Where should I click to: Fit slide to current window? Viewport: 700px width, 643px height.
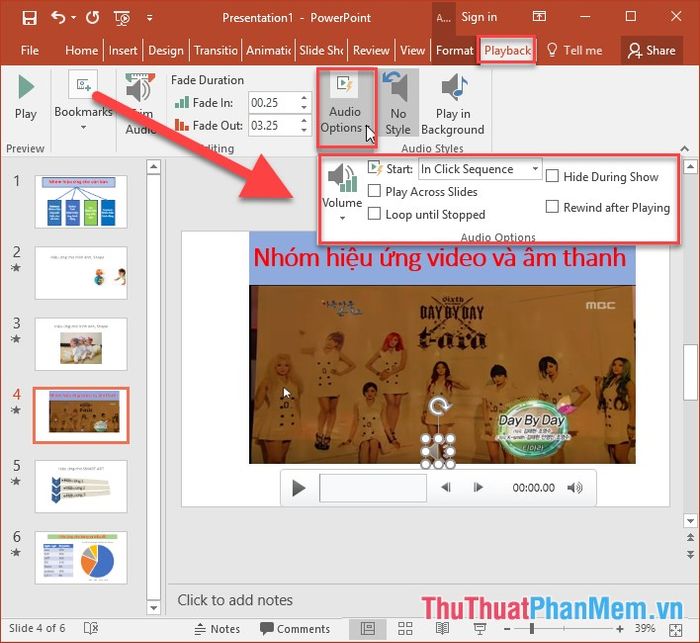(676, 630)
